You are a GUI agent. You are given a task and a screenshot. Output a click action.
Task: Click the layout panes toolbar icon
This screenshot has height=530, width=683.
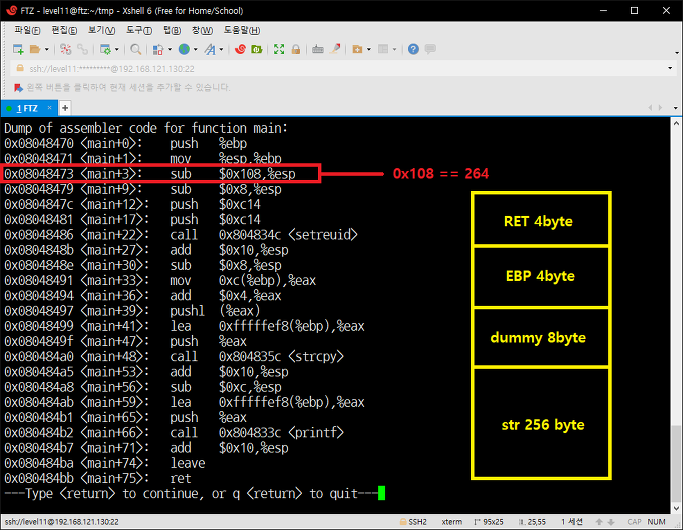click(x=383, y=49)
